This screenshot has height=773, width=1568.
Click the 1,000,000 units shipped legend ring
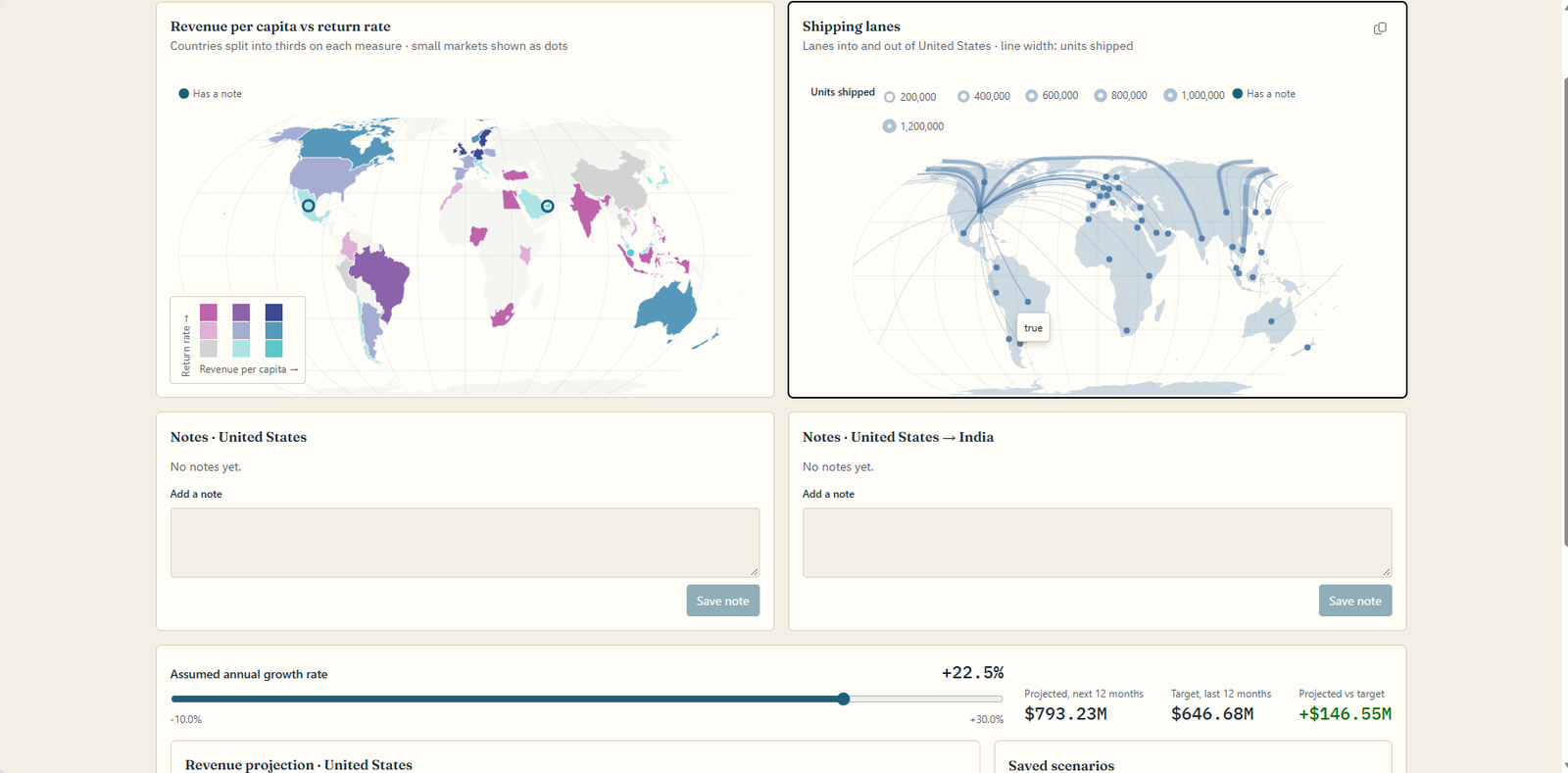point(1170,95)
